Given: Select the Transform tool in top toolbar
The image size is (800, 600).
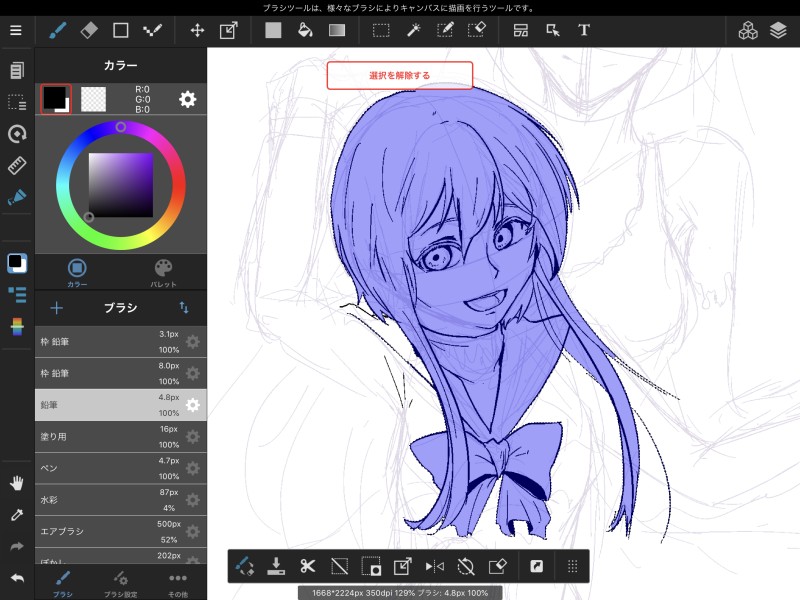Looking at the screenshot, I should point(229,30).
